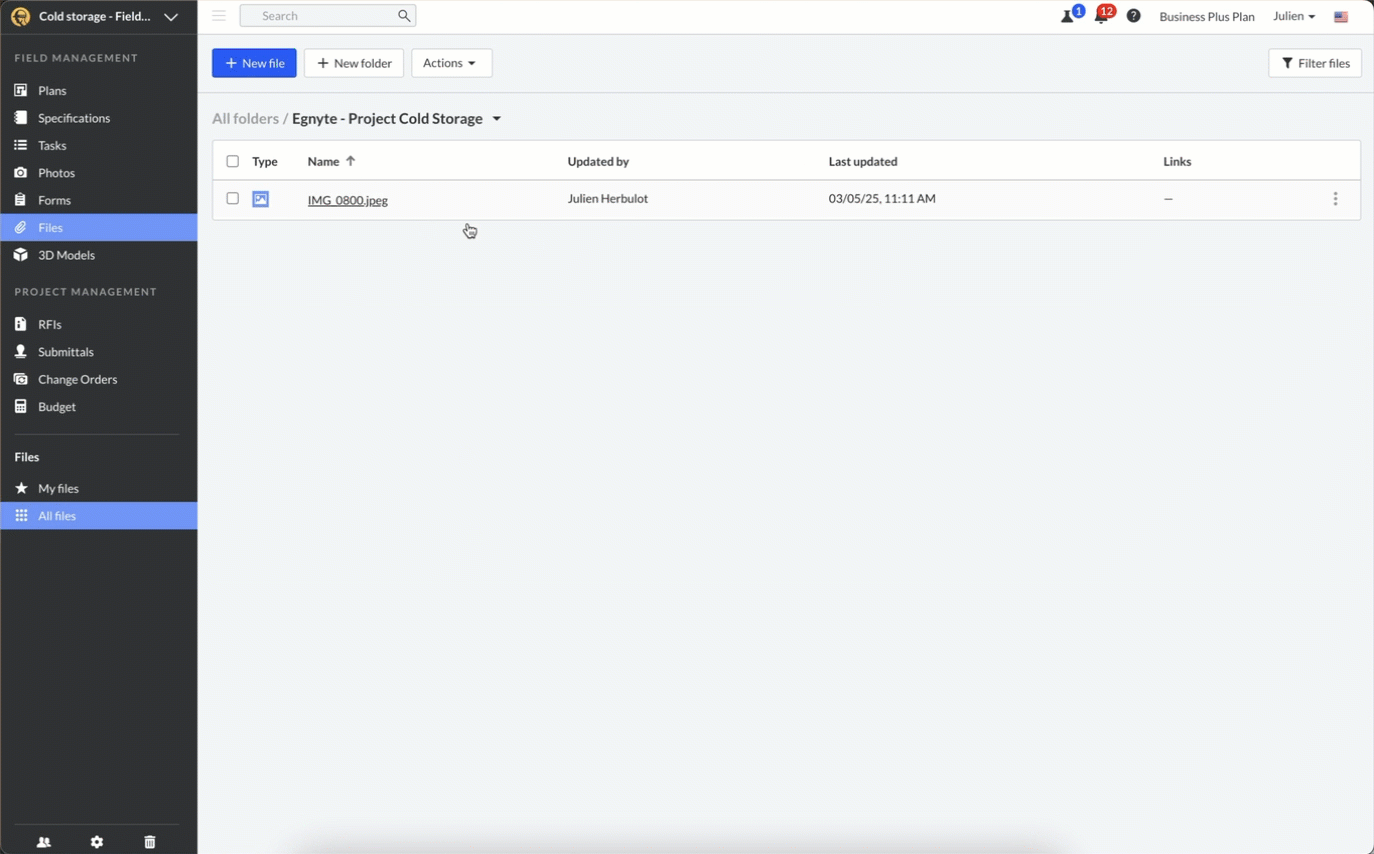Click the JPEG image file type icon
1374x854 pixels.
click(x=261, y=199)
